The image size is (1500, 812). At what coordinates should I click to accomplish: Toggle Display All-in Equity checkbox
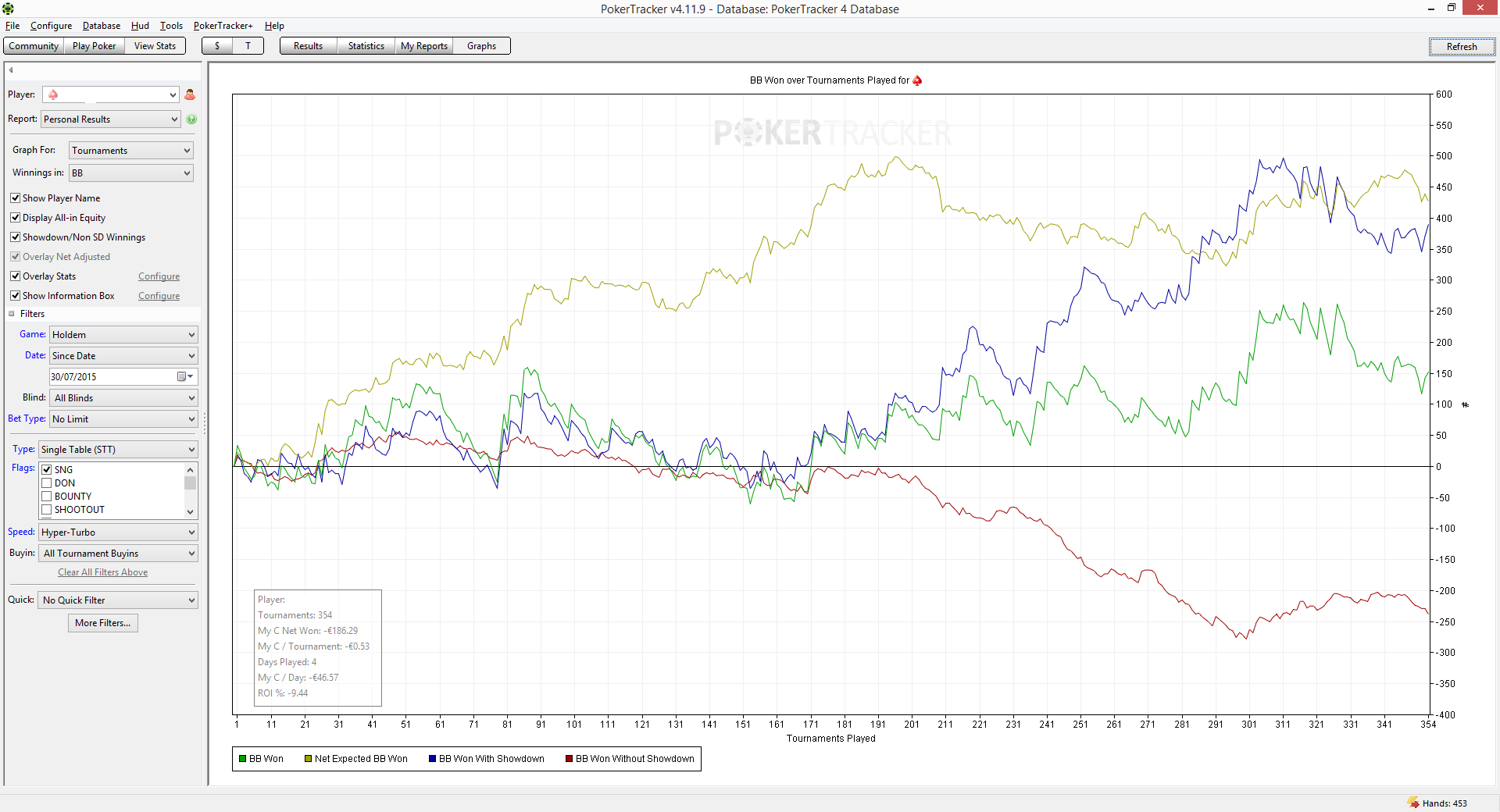click(15, 218)
